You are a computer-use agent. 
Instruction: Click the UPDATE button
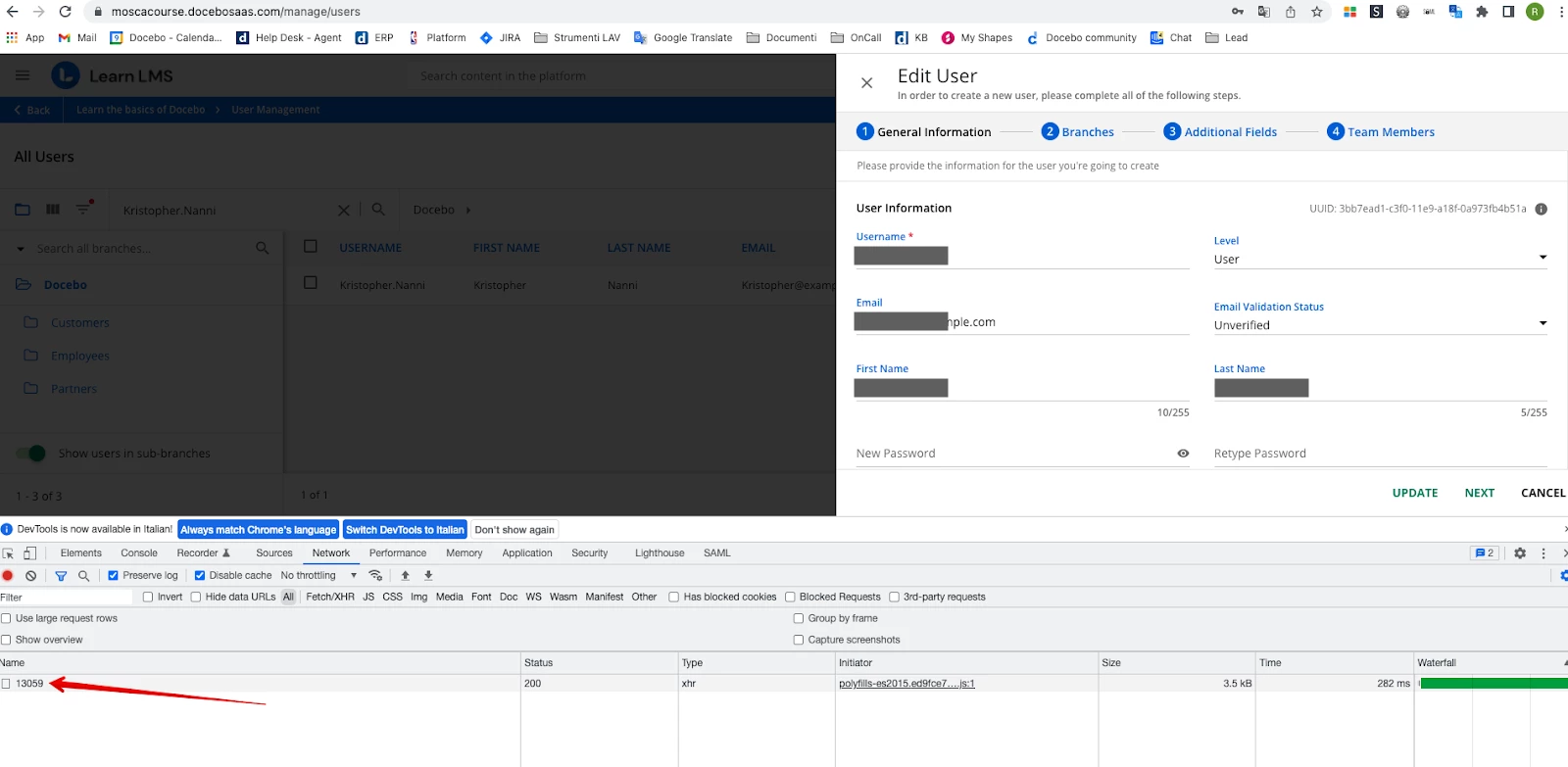pyautogui.click(x=1414, y=493)
